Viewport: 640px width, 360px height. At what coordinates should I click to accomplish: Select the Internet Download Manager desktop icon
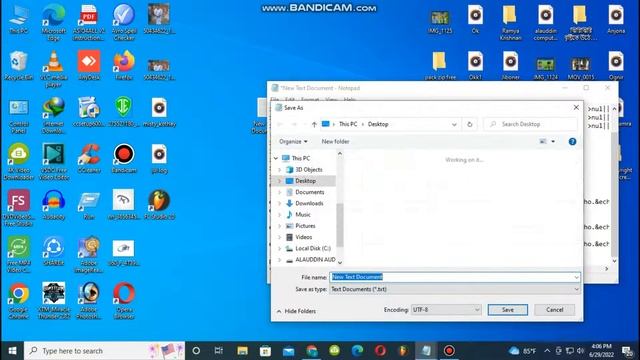pyautogui.click(x=53, y=116)
